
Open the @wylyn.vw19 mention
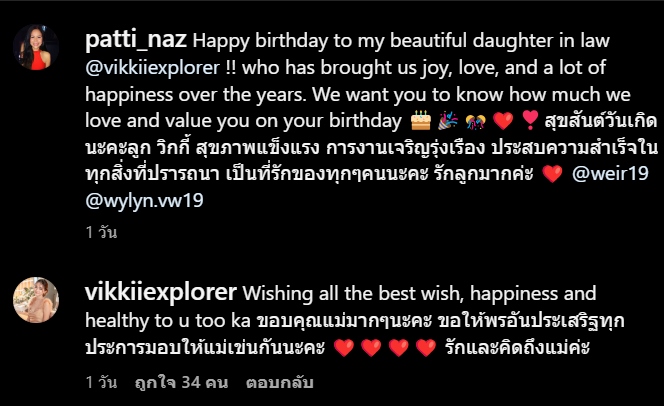(x=144, y=200)
